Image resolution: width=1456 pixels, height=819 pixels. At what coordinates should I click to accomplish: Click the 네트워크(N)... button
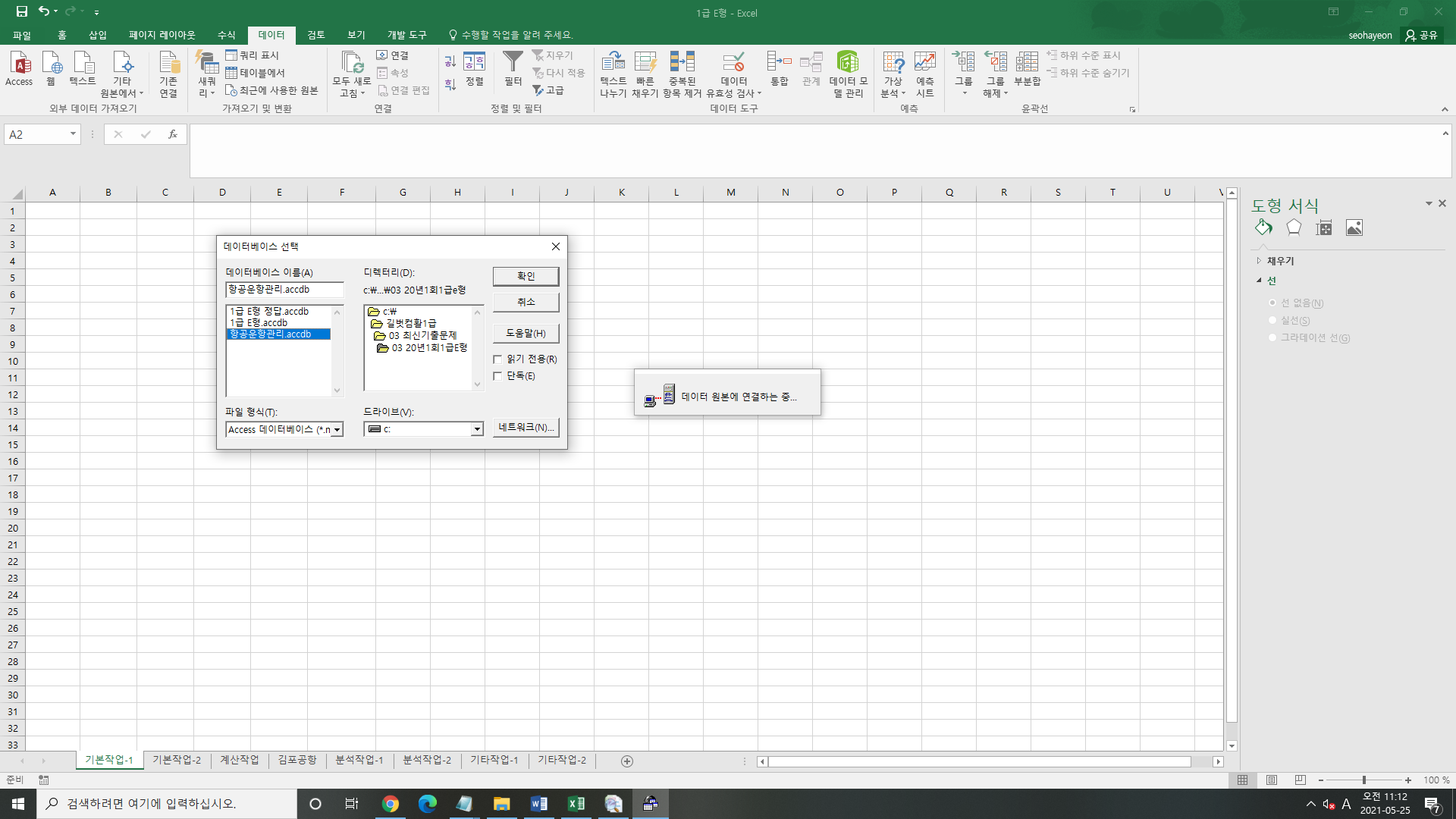(x=526, y=428)
